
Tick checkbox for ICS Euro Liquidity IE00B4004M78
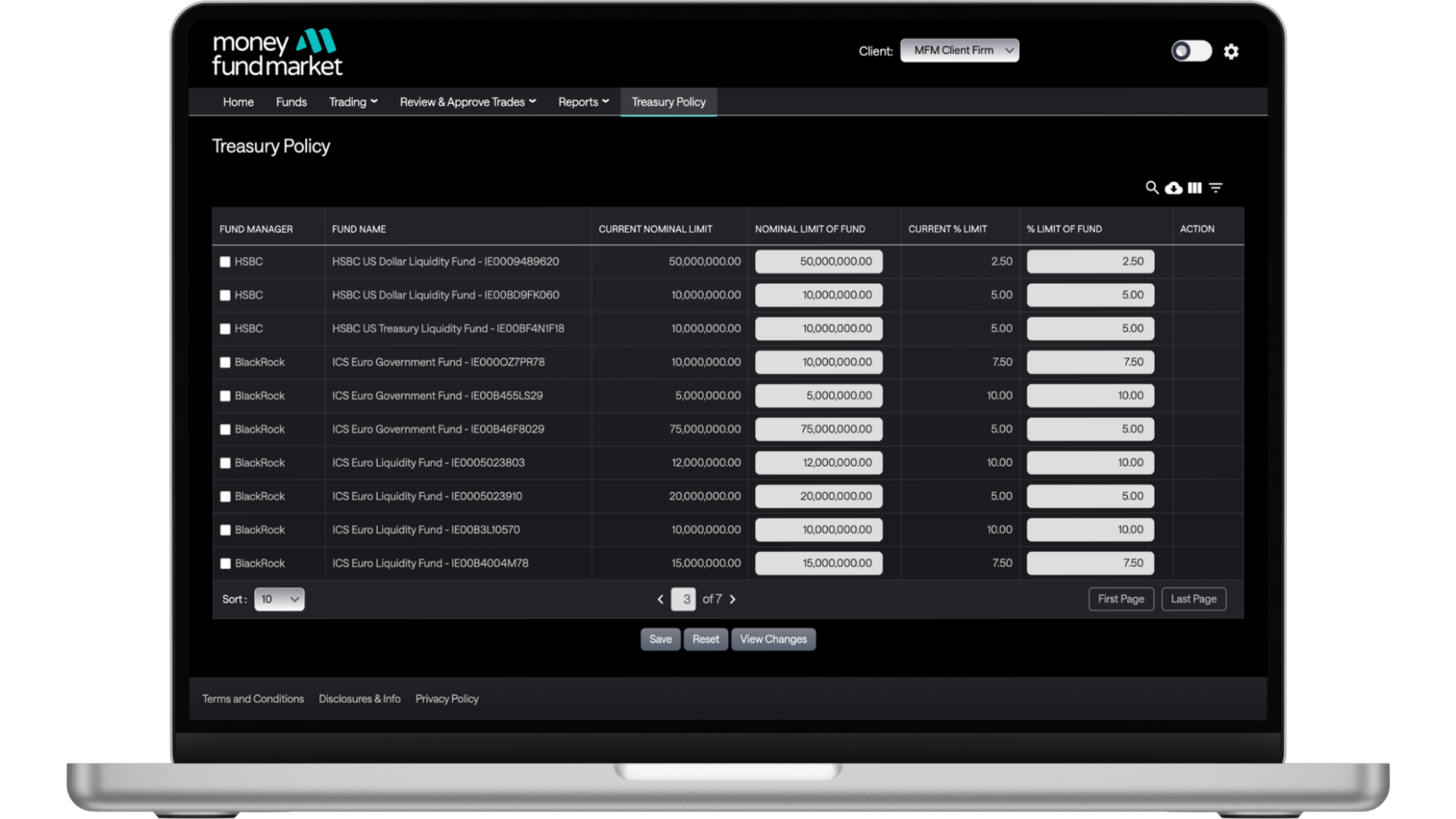[225, 563]
